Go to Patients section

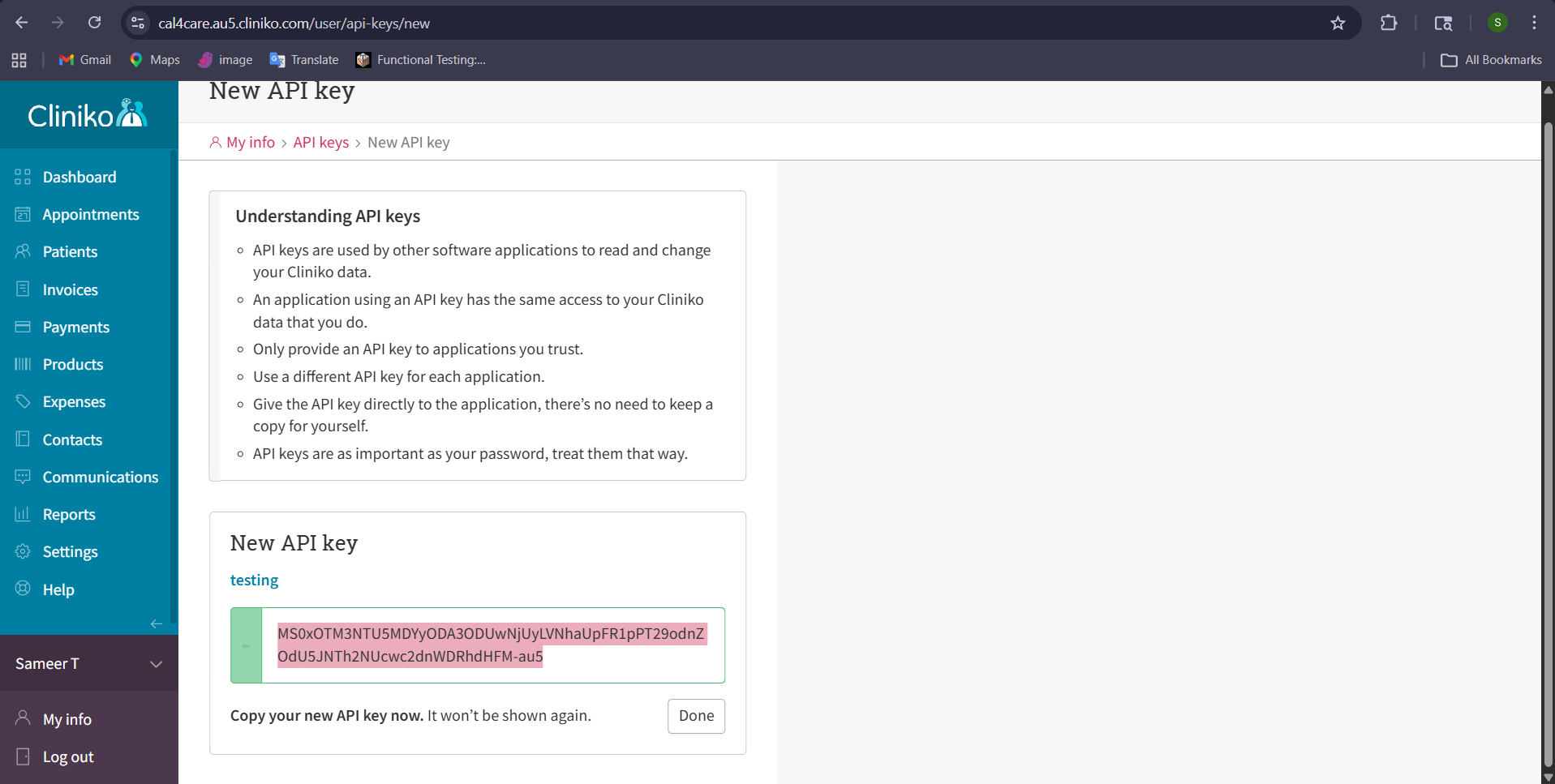pyautogui.click(x=70, y=251)
